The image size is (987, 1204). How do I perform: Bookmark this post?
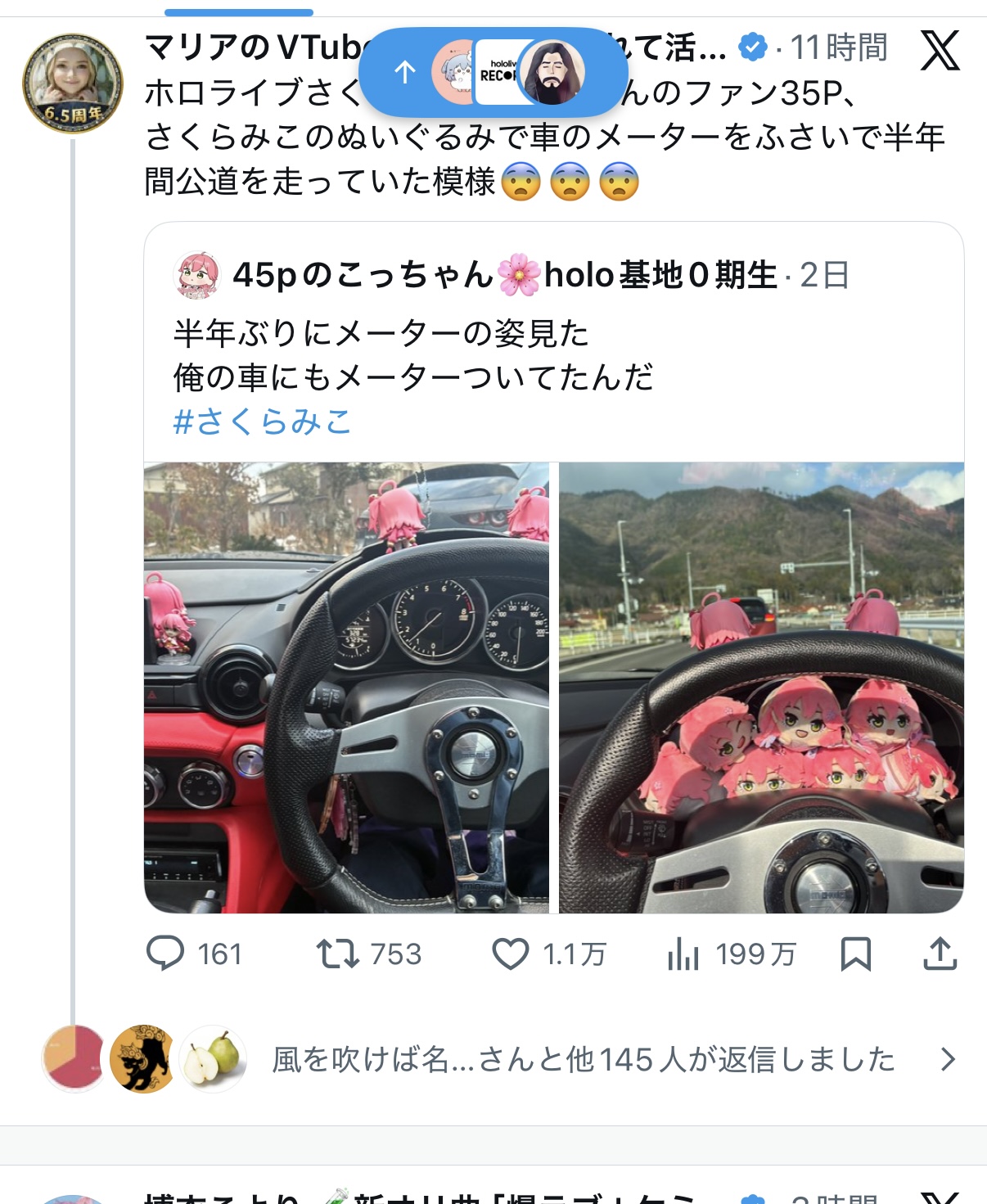tap(856, 954)
